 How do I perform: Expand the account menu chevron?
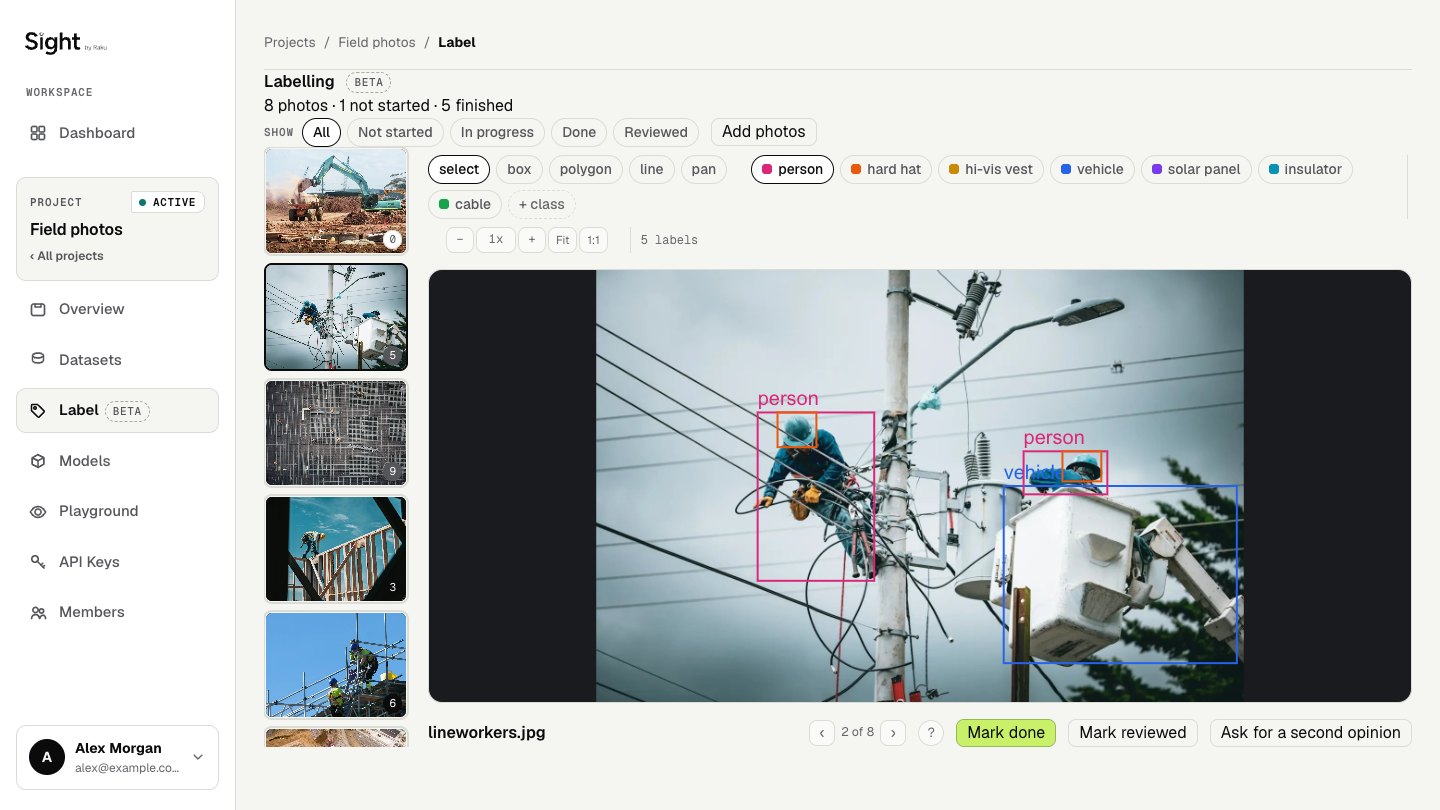198,757
